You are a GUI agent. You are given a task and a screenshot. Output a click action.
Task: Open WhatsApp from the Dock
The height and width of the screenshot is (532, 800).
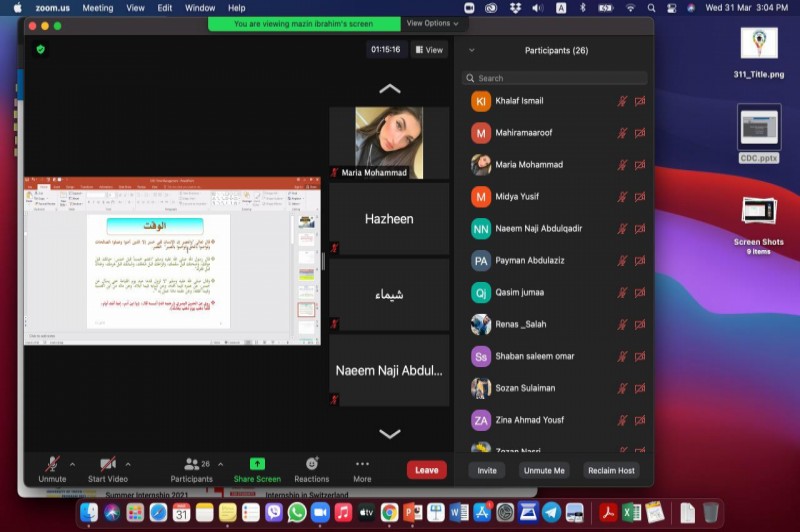[297, 512]
